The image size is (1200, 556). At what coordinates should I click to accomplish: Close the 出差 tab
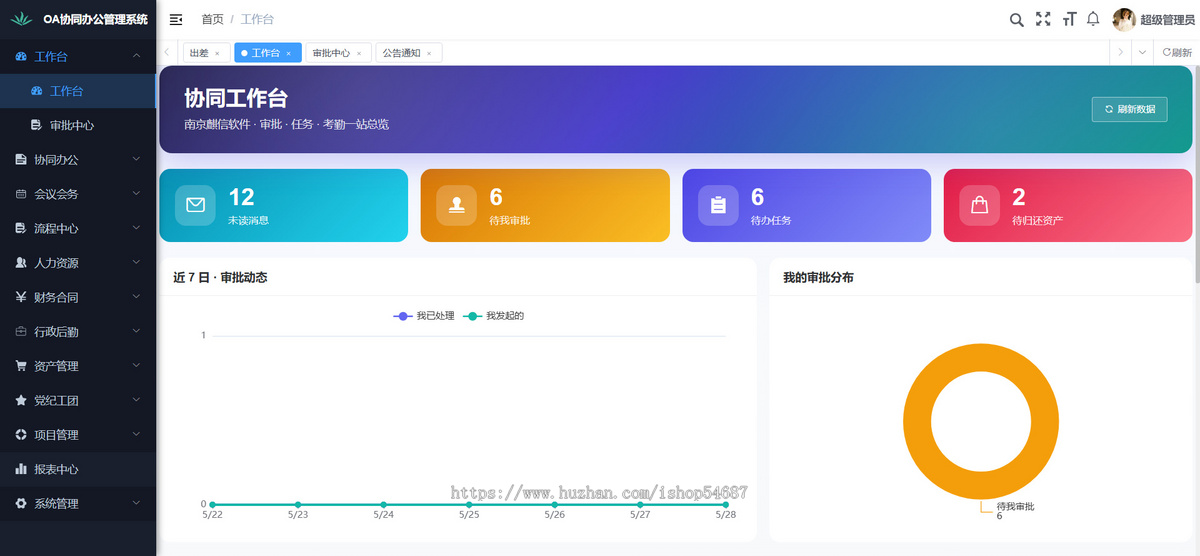tap(217, 54)
